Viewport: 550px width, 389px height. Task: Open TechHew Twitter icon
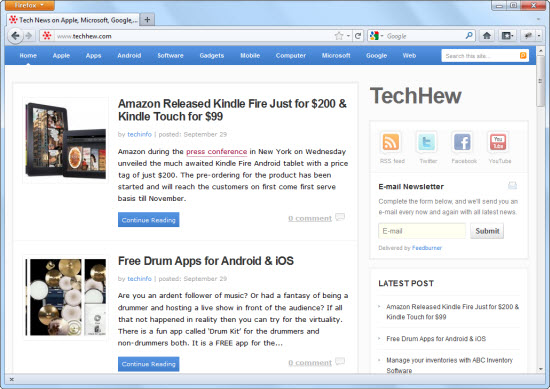[x=427, y=142]
